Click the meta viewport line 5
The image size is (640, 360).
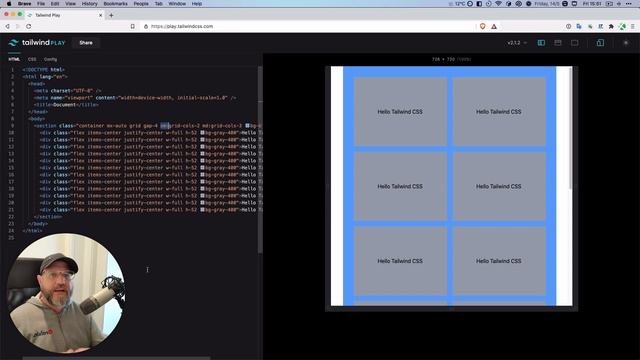click(135, 98)
